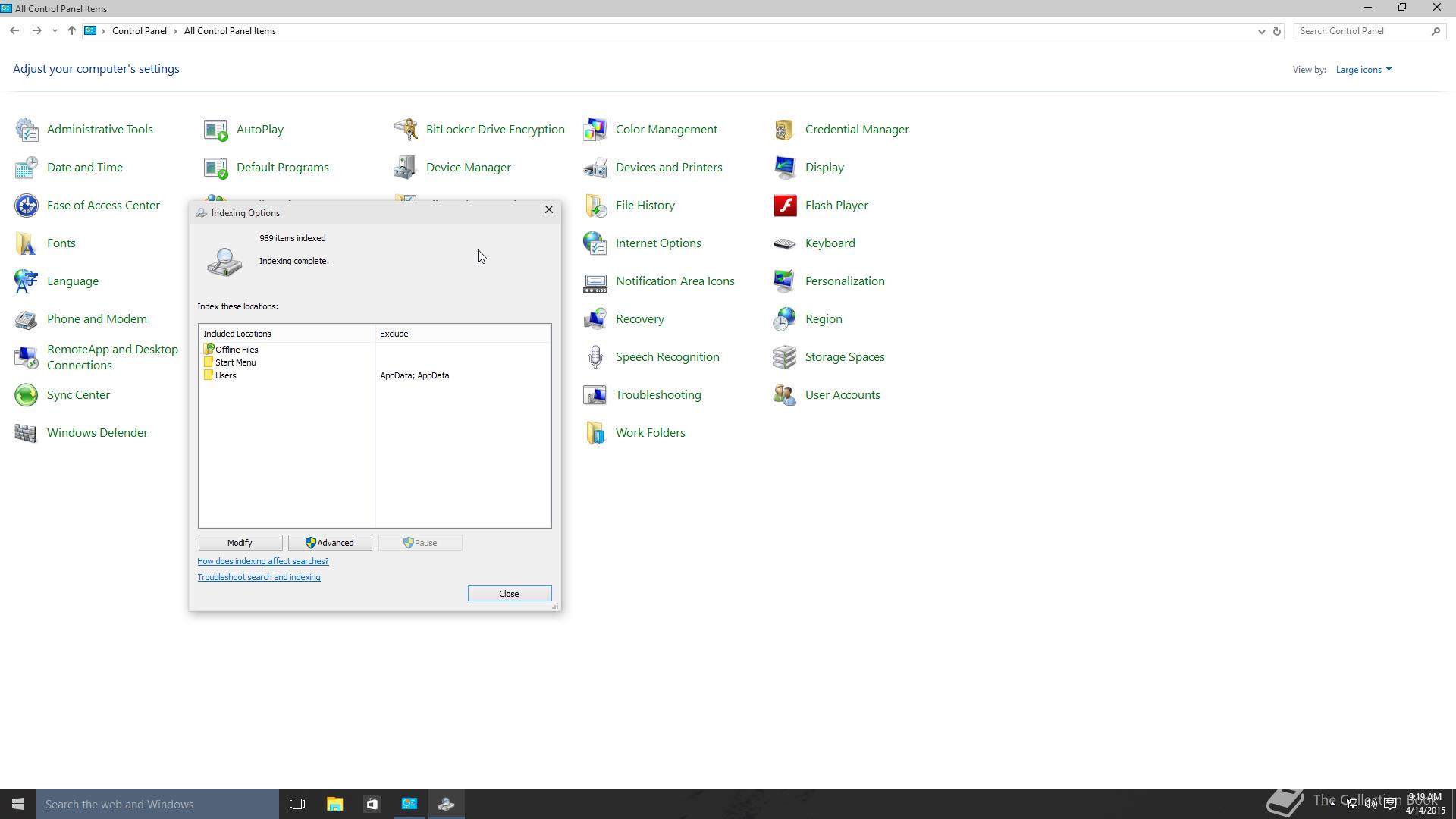This screenshot has width=1456, height=819.
Task: Open Keyboard settings icon
Action: [785, 243]
